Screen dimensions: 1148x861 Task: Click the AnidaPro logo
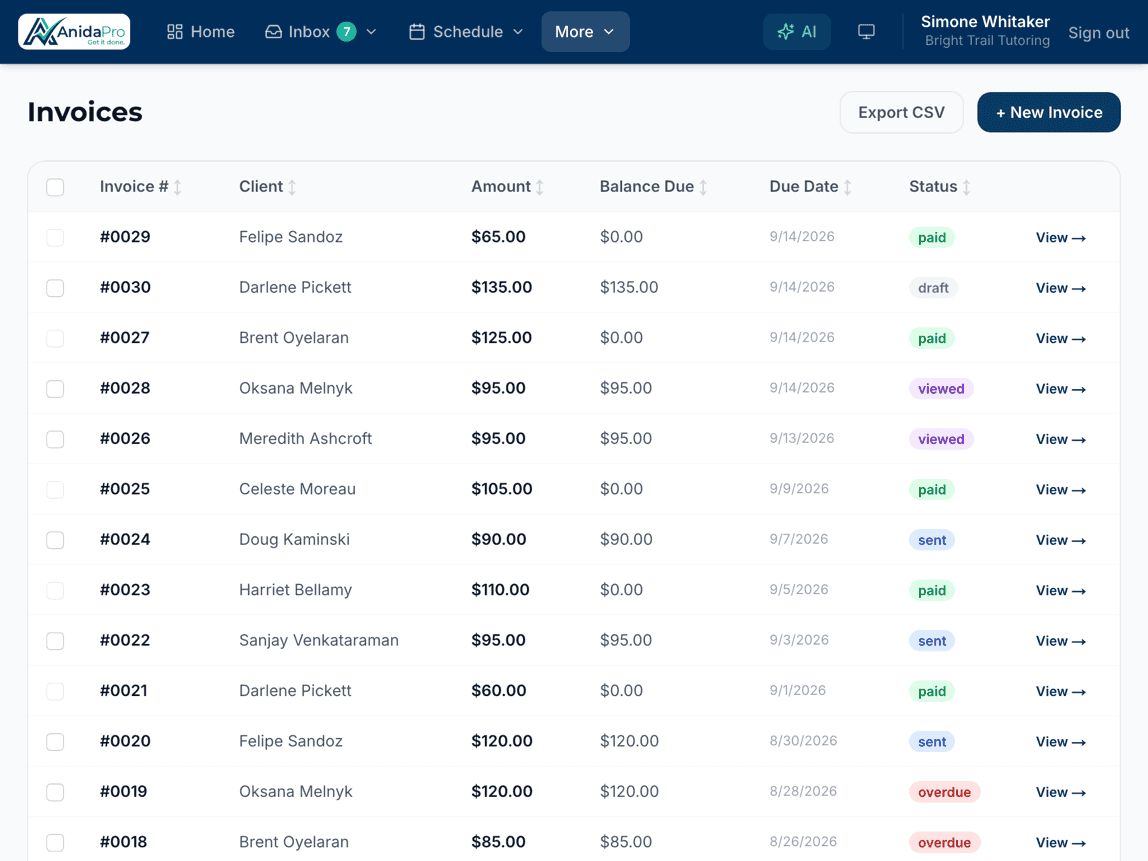point(74,31)
